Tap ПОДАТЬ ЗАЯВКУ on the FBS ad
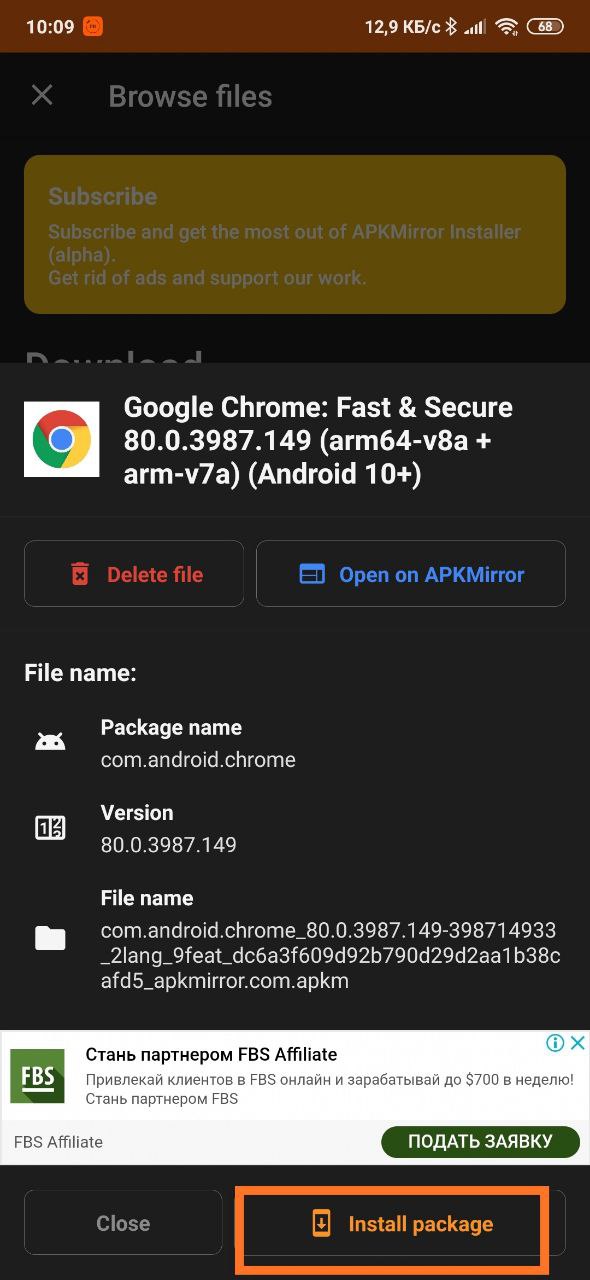 pos(480,1141)
